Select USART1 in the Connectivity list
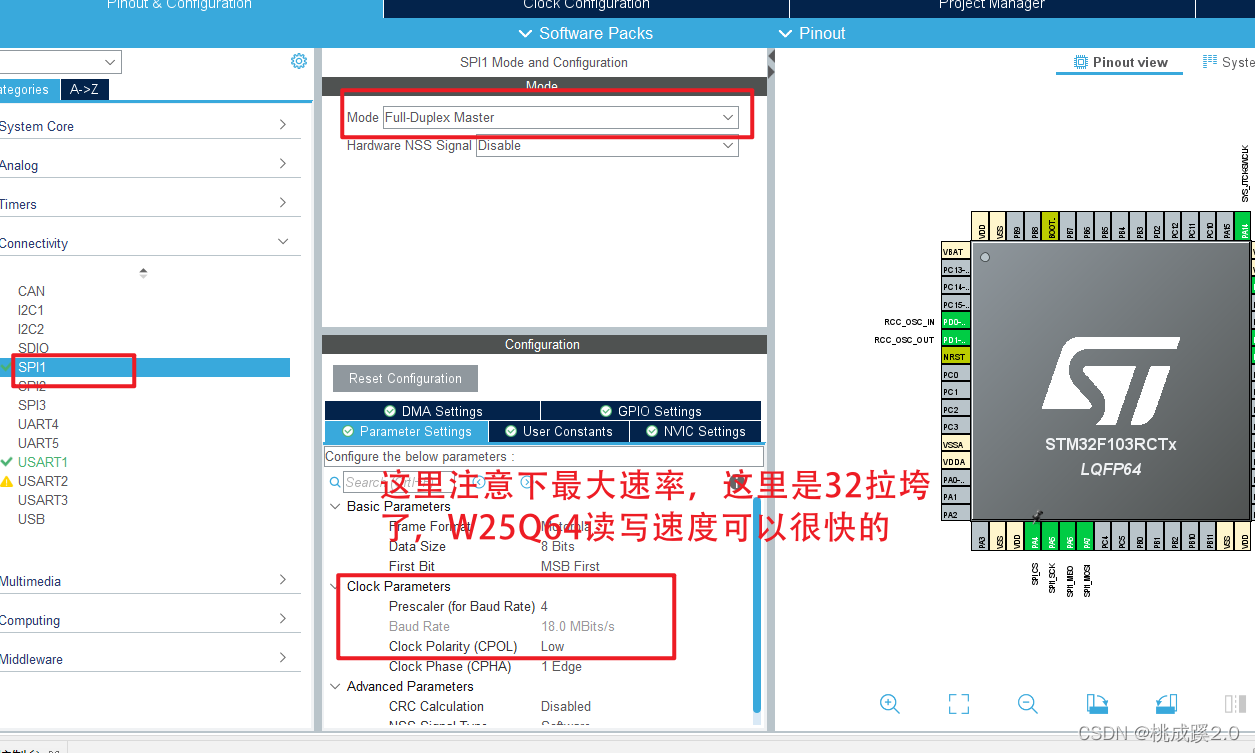The height and width of the screenshot is (753, 1255). (42, 462)
